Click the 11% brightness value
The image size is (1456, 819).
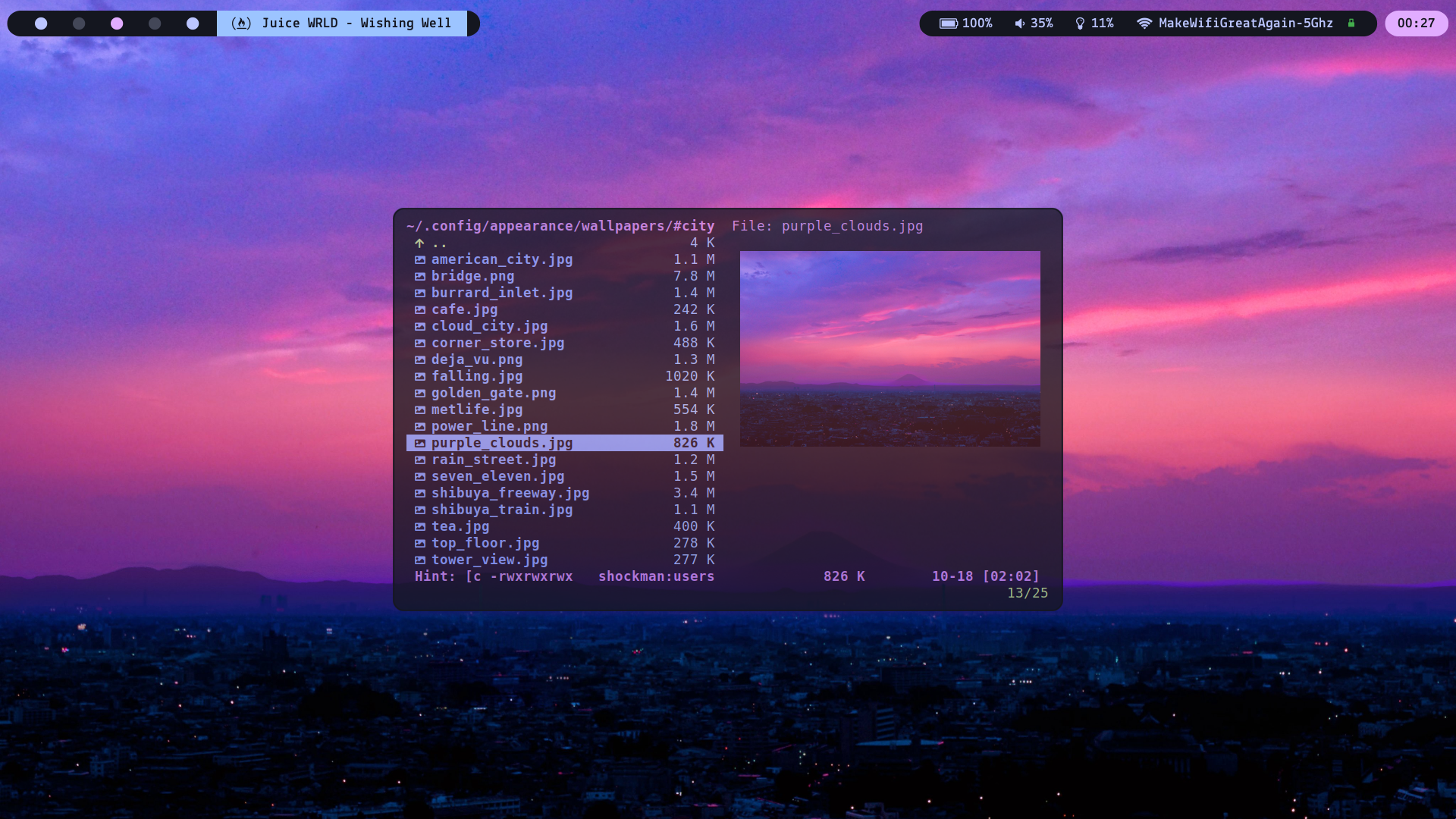tap(1103, 24)
